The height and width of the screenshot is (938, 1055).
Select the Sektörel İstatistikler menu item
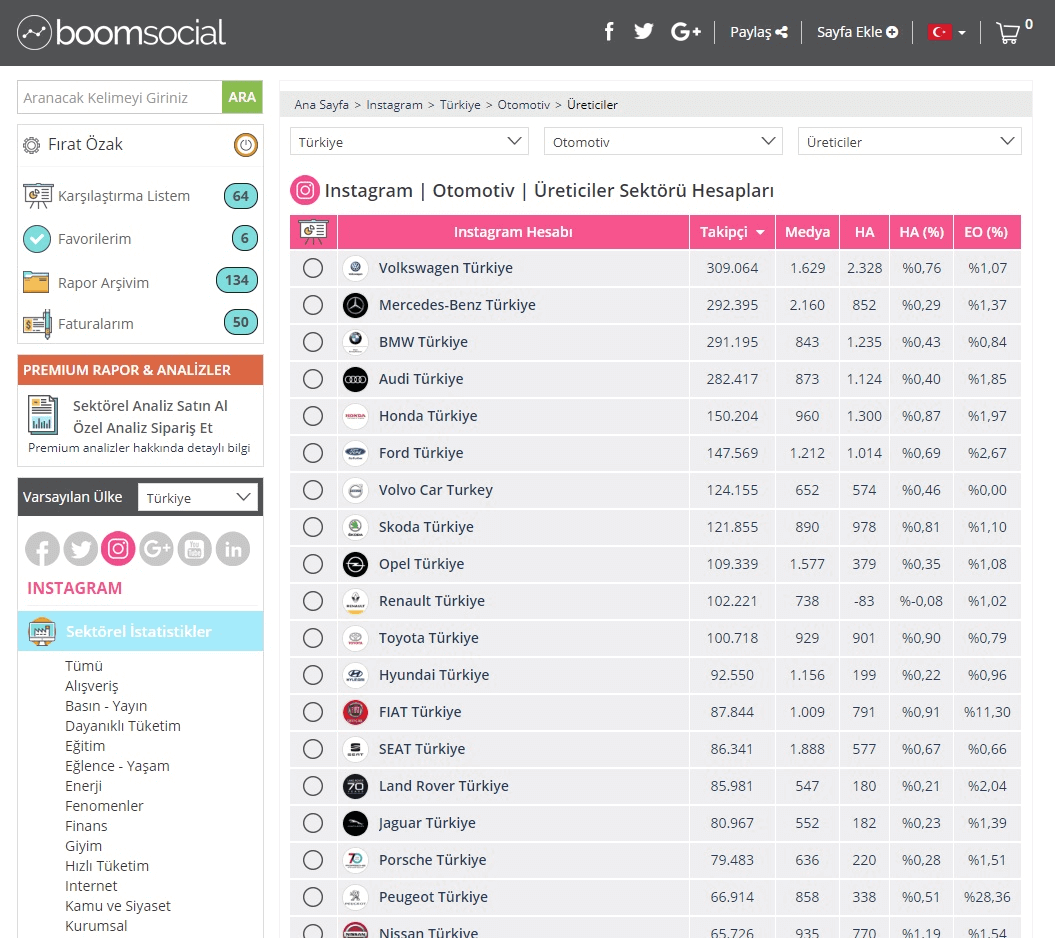140,631
